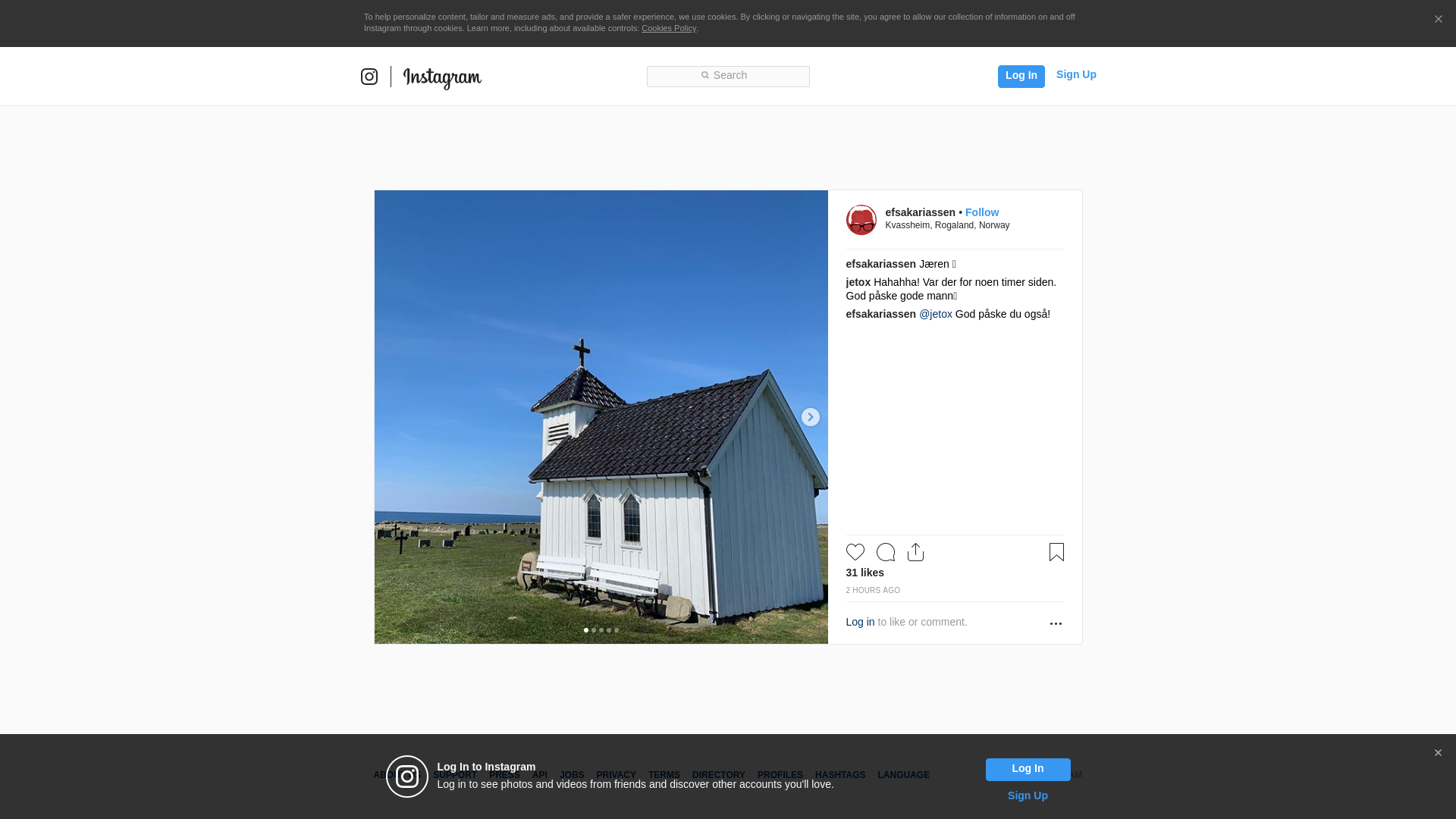Click the 2 HOURS AGO timestamp
Image resolution: width=1456 pixels, height=819 pixels.
point(873,590)
